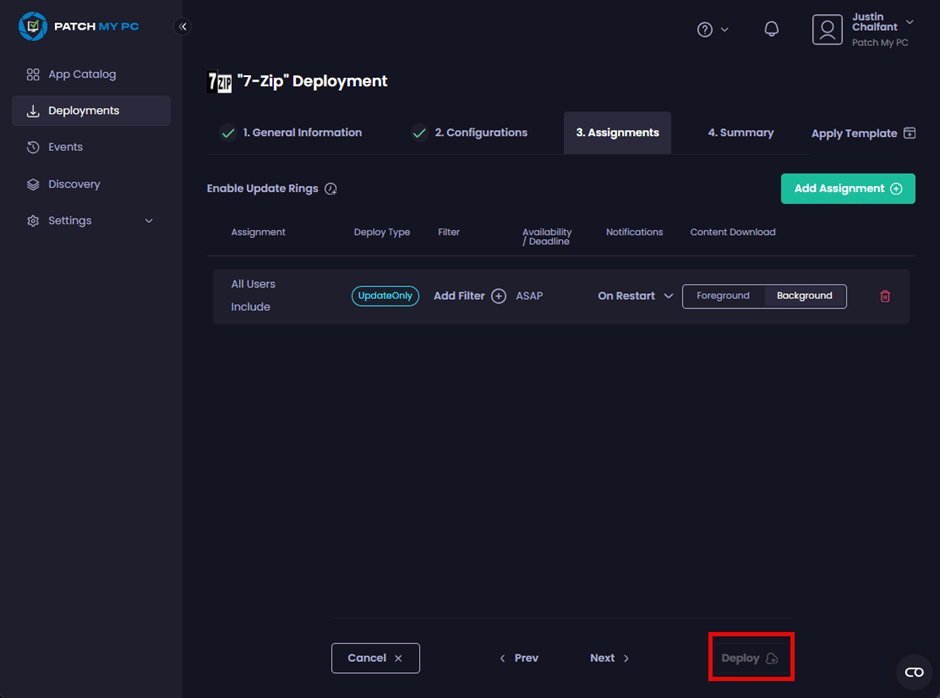Click the Add Filter plus icon
This screenshot has height=698, width=940.
(x=498, y=296)
